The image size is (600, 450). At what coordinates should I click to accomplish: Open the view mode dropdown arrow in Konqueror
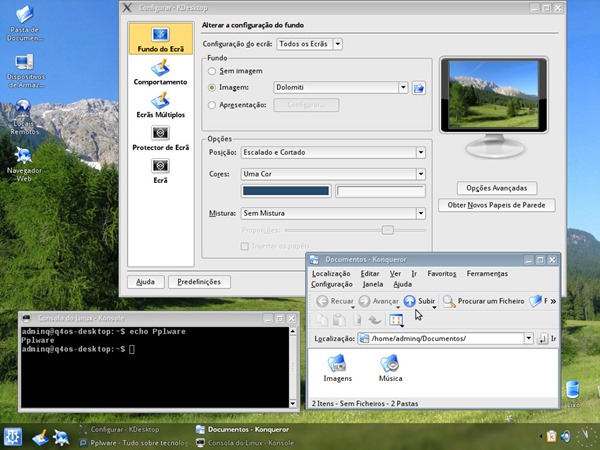click(x=402, y=326)
